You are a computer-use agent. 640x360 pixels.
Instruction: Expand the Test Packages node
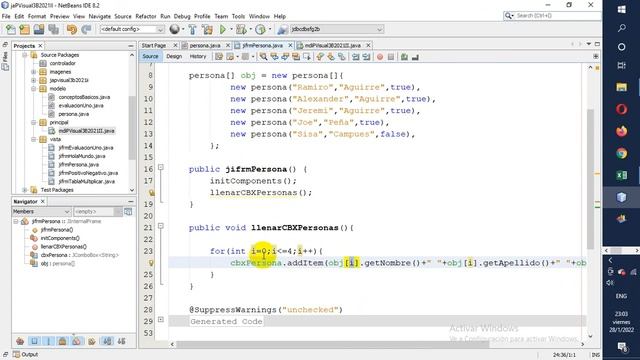[x=25, y=190]
